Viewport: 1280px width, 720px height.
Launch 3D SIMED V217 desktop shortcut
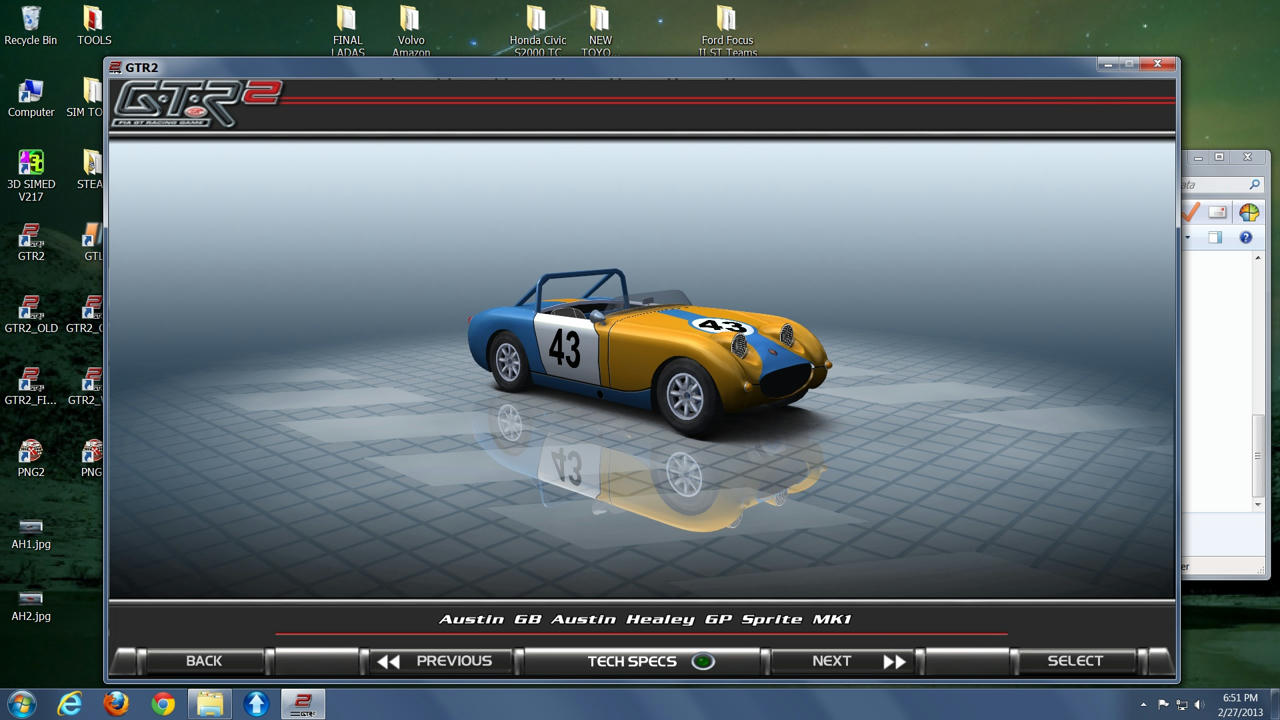point(31,176)
